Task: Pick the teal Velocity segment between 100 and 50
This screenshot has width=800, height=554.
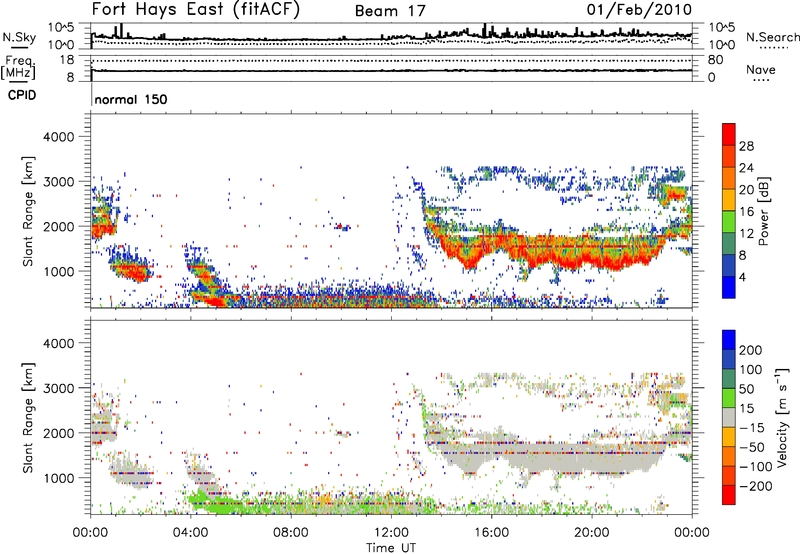Action: [x=729, y=379]
